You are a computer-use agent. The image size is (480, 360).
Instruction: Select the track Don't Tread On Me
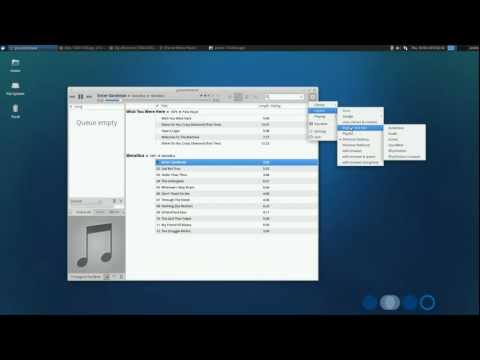click(237, 194)
